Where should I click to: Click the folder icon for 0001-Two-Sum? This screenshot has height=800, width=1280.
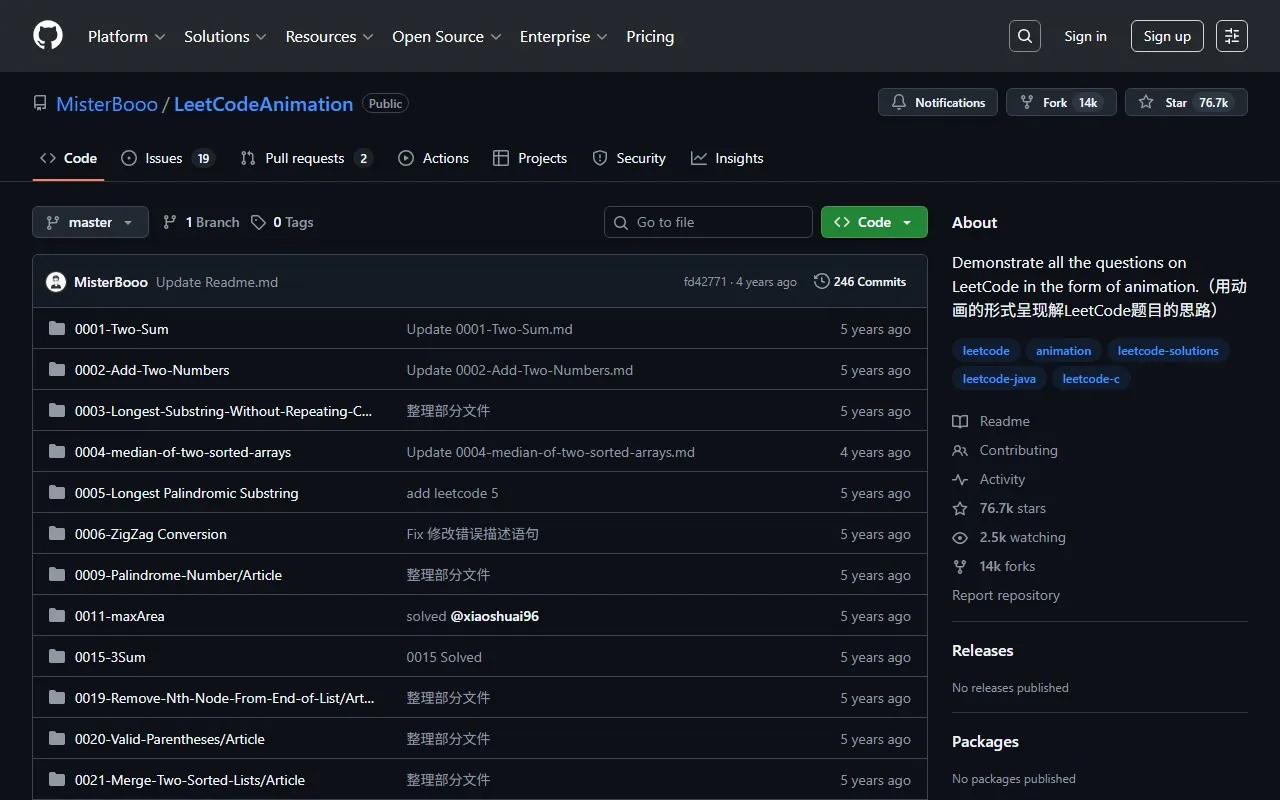coord(57,329)
